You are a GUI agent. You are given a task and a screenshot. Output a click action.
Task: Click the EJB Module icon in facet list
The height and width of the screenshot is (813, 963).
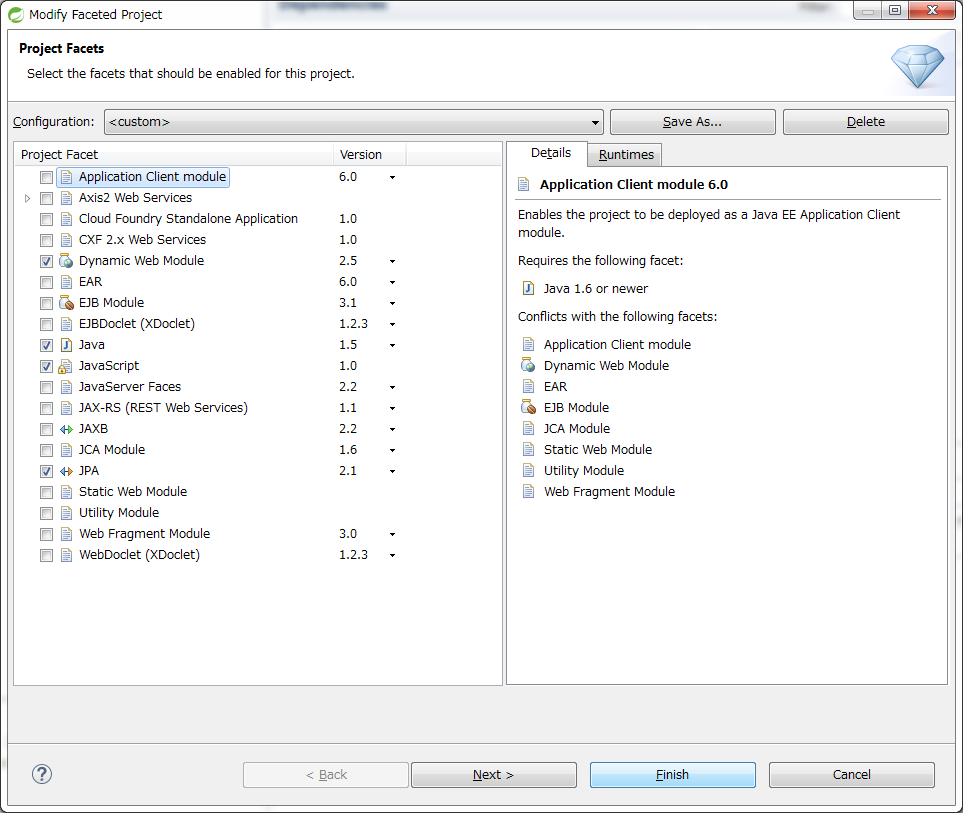click(x=66, y=303)
